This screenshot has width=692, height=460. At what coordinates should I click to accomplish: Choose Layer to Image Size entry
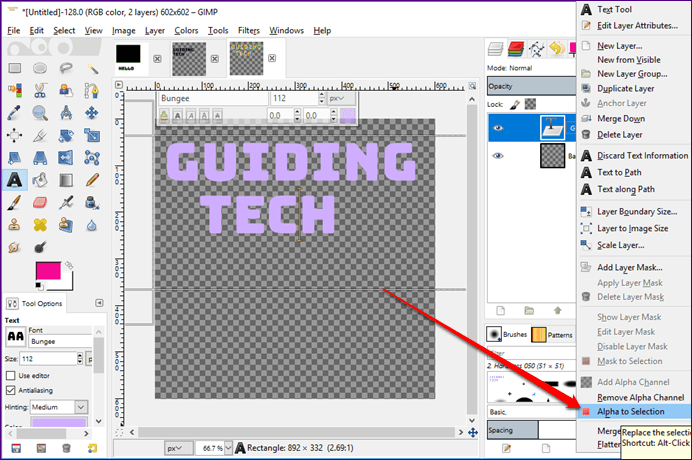click(634, 228)
